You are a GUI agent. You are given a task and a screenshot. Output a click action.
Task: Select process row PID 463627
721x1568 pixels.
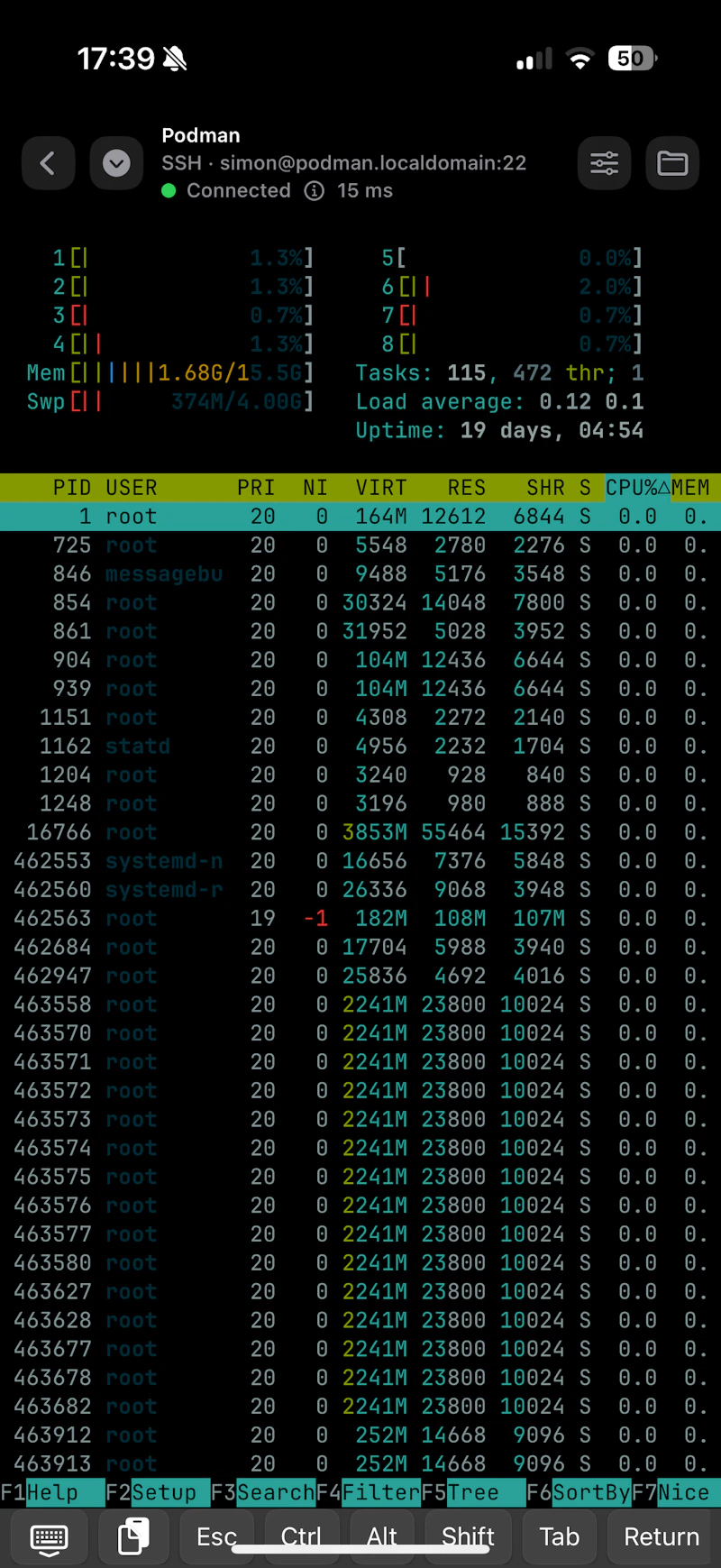click(x=360, y=1292)
